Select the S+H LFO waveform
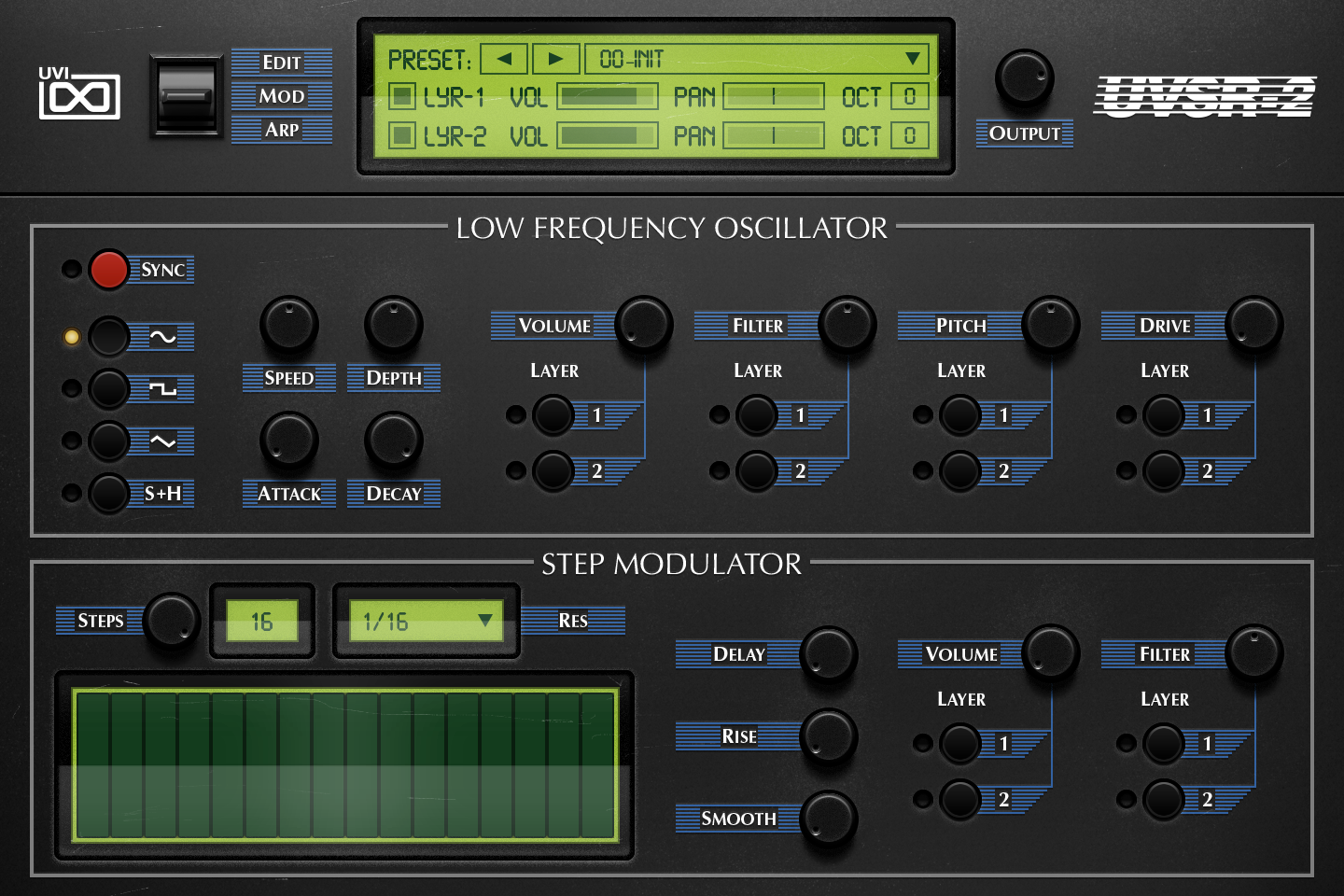This screenshot has height=896, width=1344. point(108,493)
